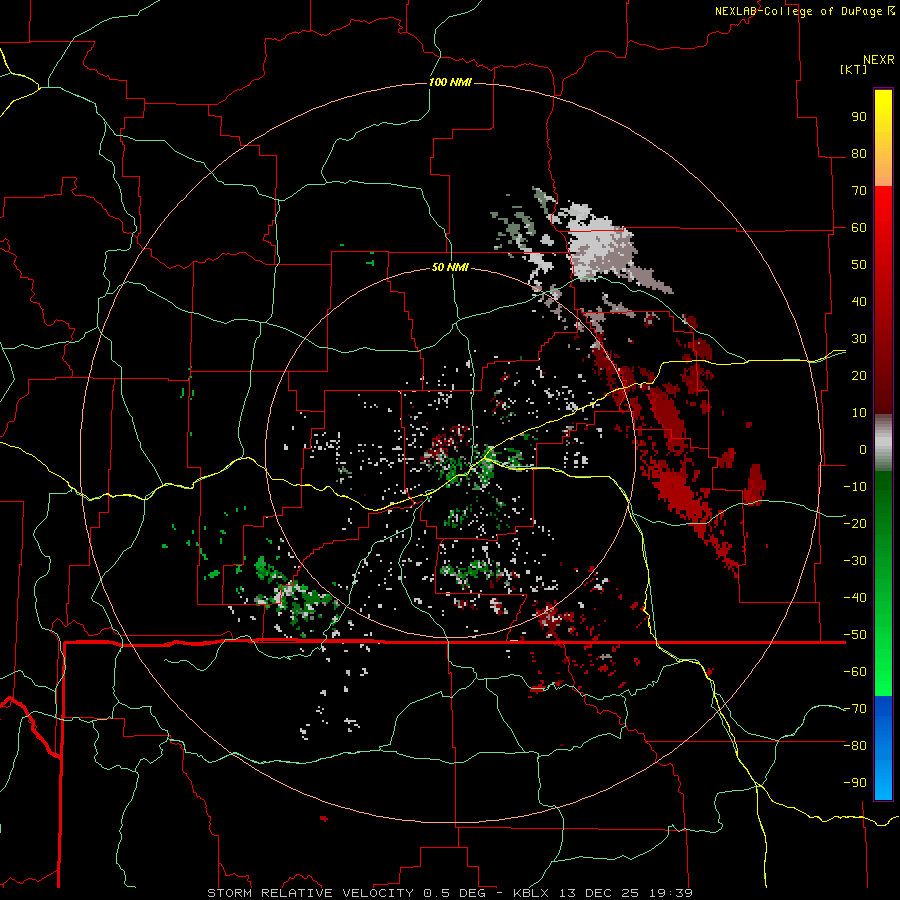Click the radar site at the rings' center

click(451, 453)
